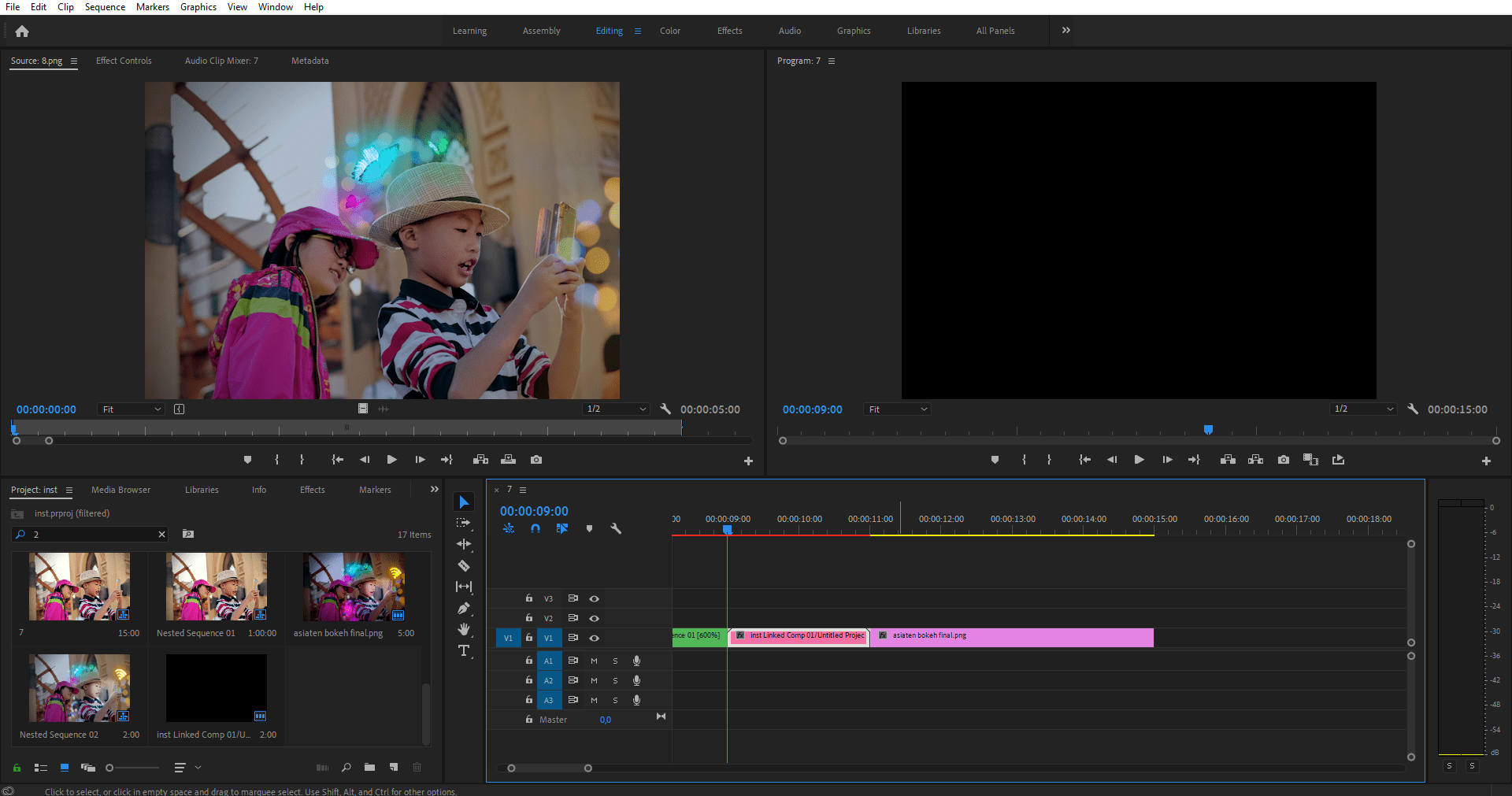Open the 1/2 resolution dropdown in Program monitor
The width and height of the screenshot is (1512, 796).
[x=1362, y=409]
